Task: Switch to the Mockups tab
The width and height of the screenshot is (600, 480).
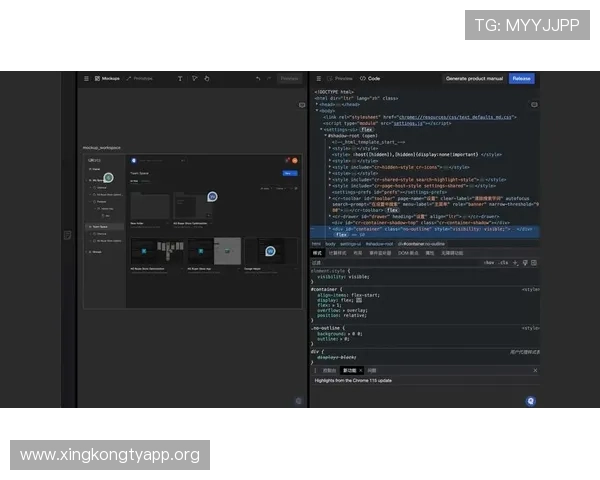Action: coord(108,78)
